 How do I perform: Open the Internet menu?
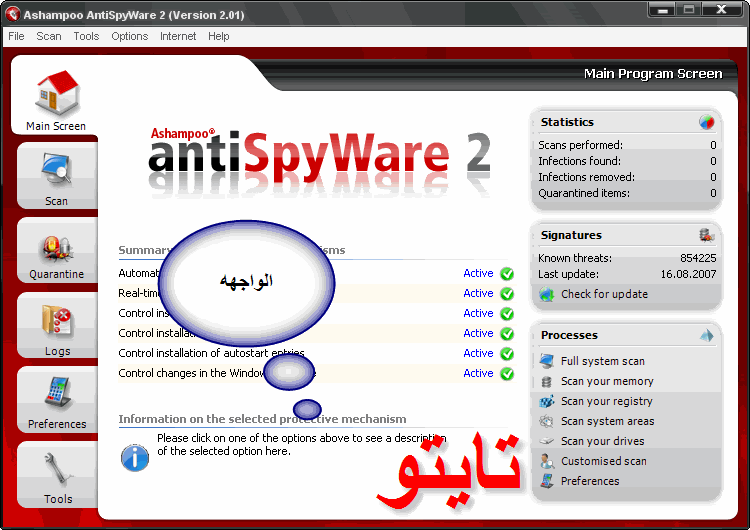point(178,36)
